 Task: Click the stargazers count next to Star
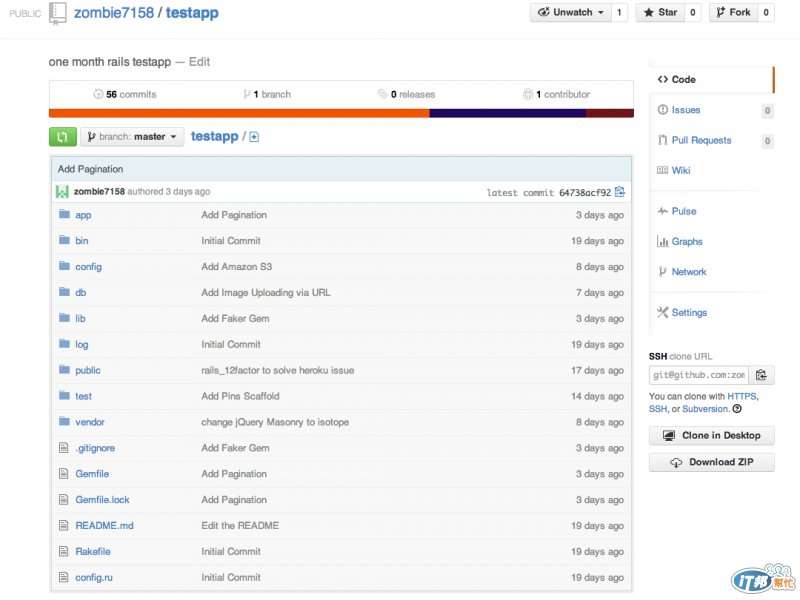click(692, 12)
